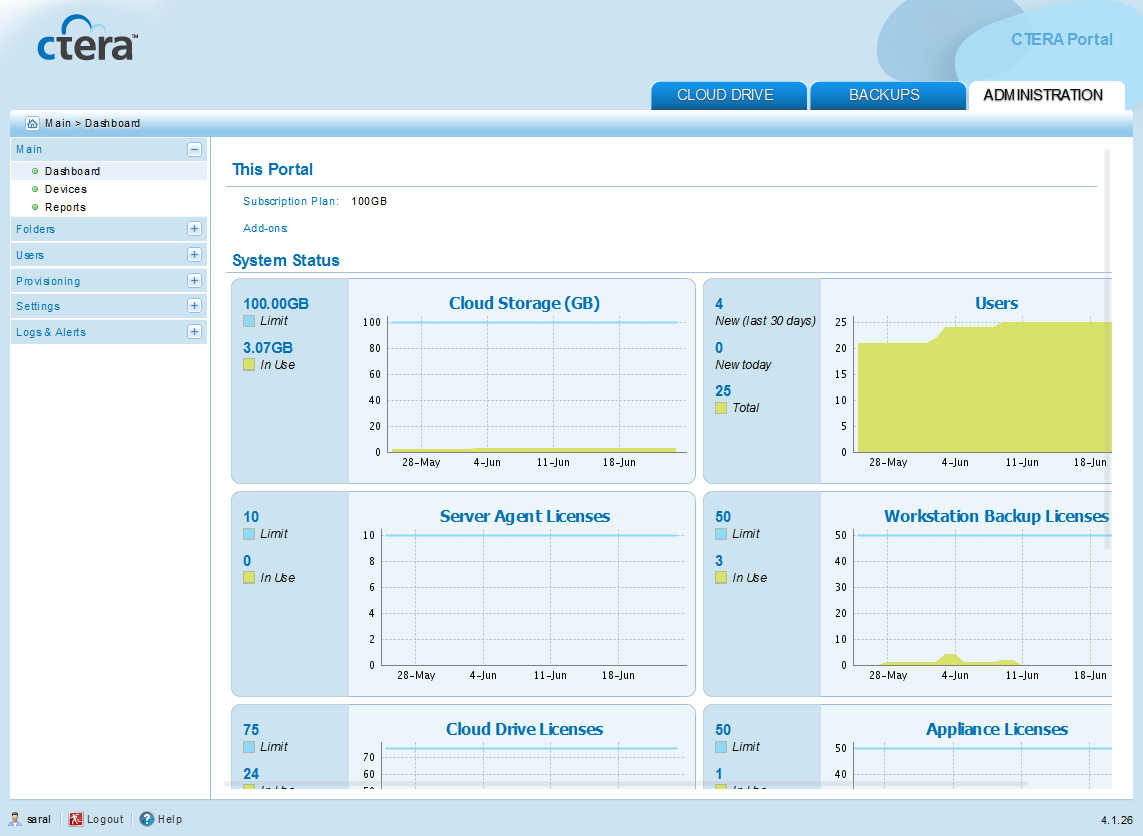Switch to the BACKUPS tab

tap(887, 95)
